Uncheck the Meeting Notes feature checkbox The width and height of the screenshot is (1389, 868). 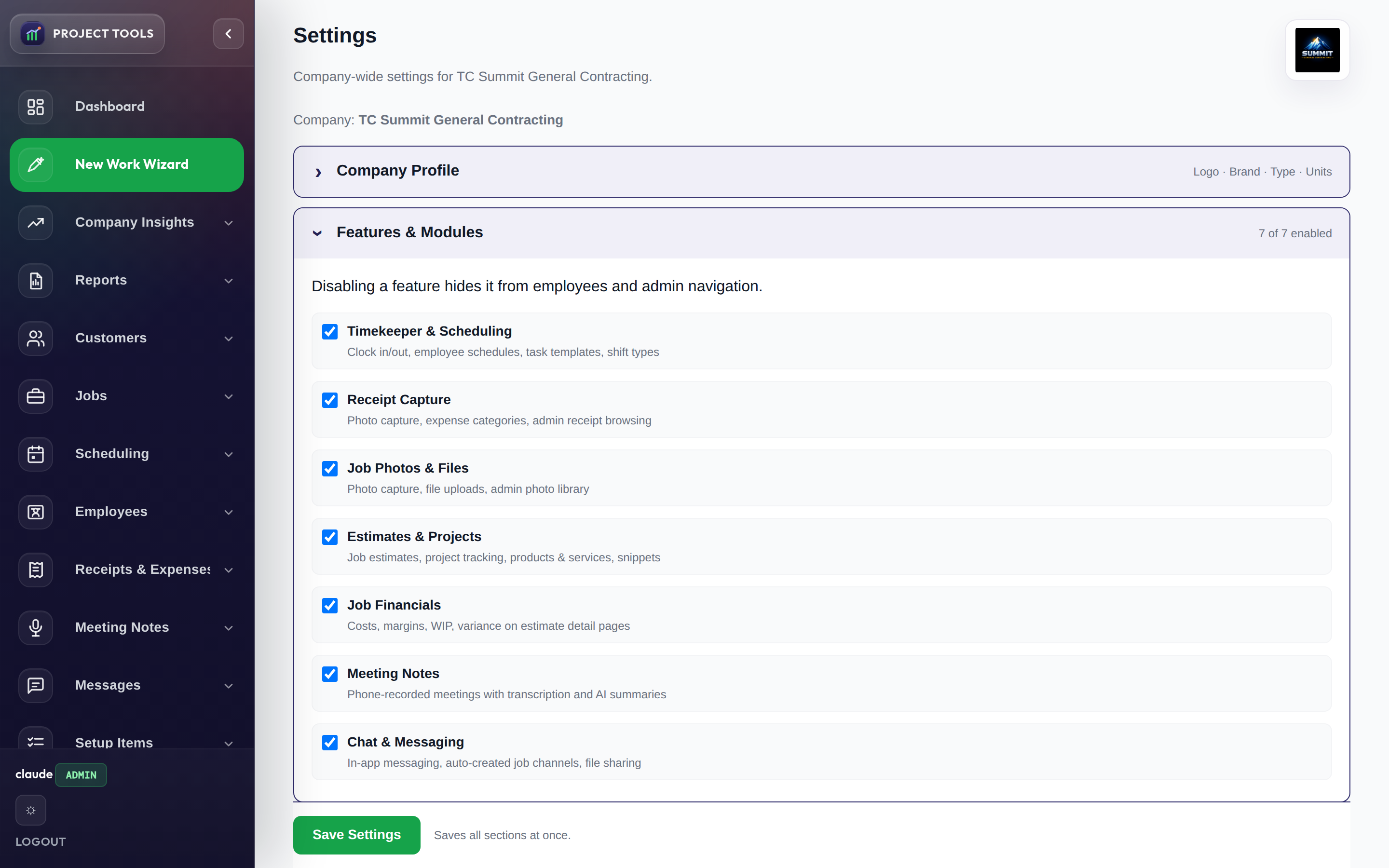tap(329, 674)
